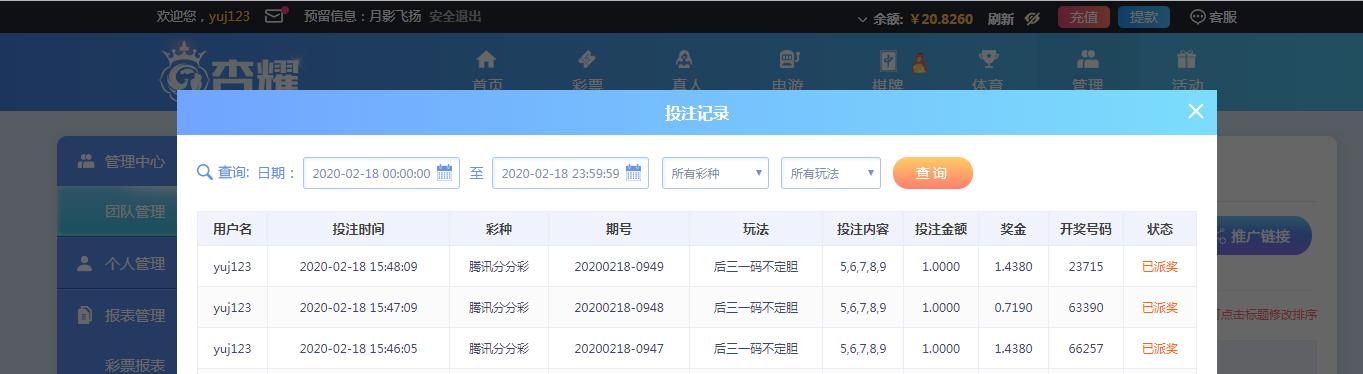
Task: Click the 开奖号码 column header
Action: click(1085, 229)
